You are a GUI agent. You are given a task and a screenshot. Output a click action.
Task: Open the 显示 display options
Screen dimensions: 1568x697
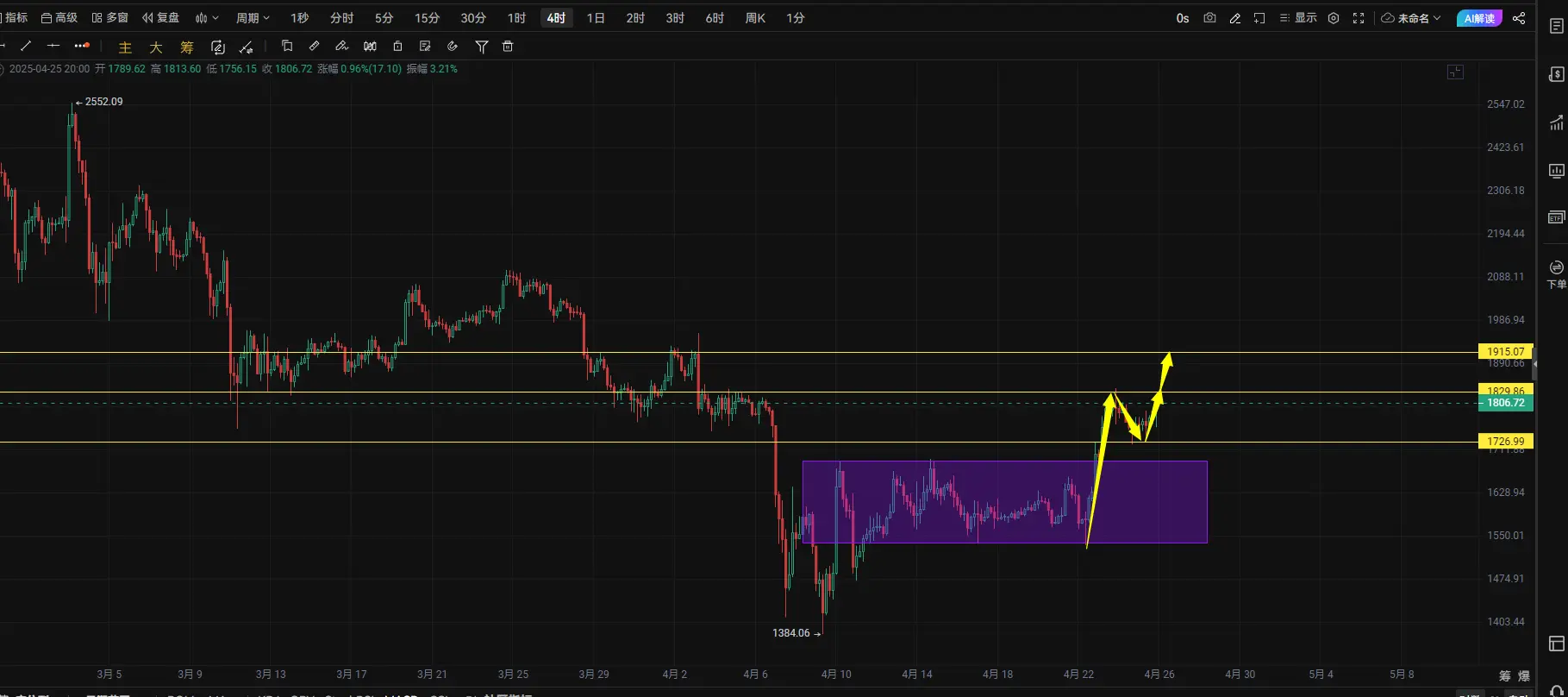[1298, 17]
